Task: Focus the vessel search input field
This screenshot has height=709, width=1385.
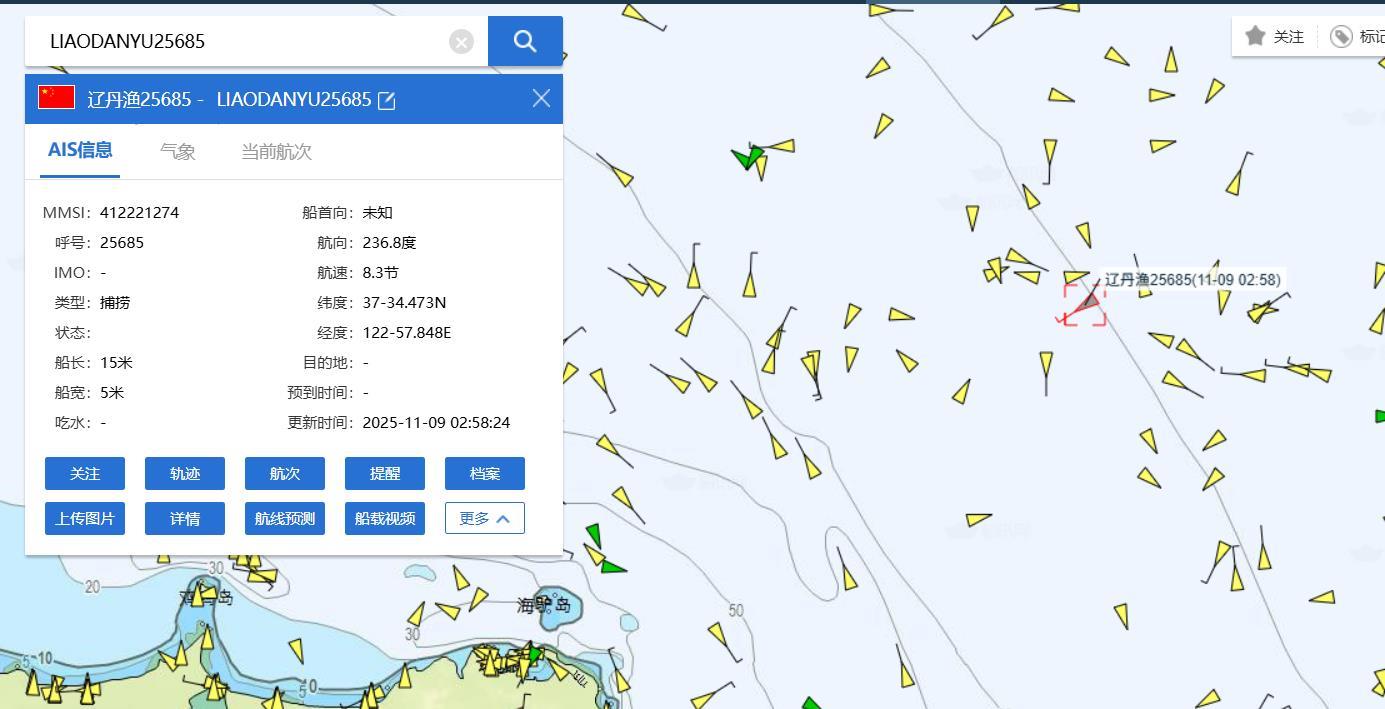Action: click(240, 41)
